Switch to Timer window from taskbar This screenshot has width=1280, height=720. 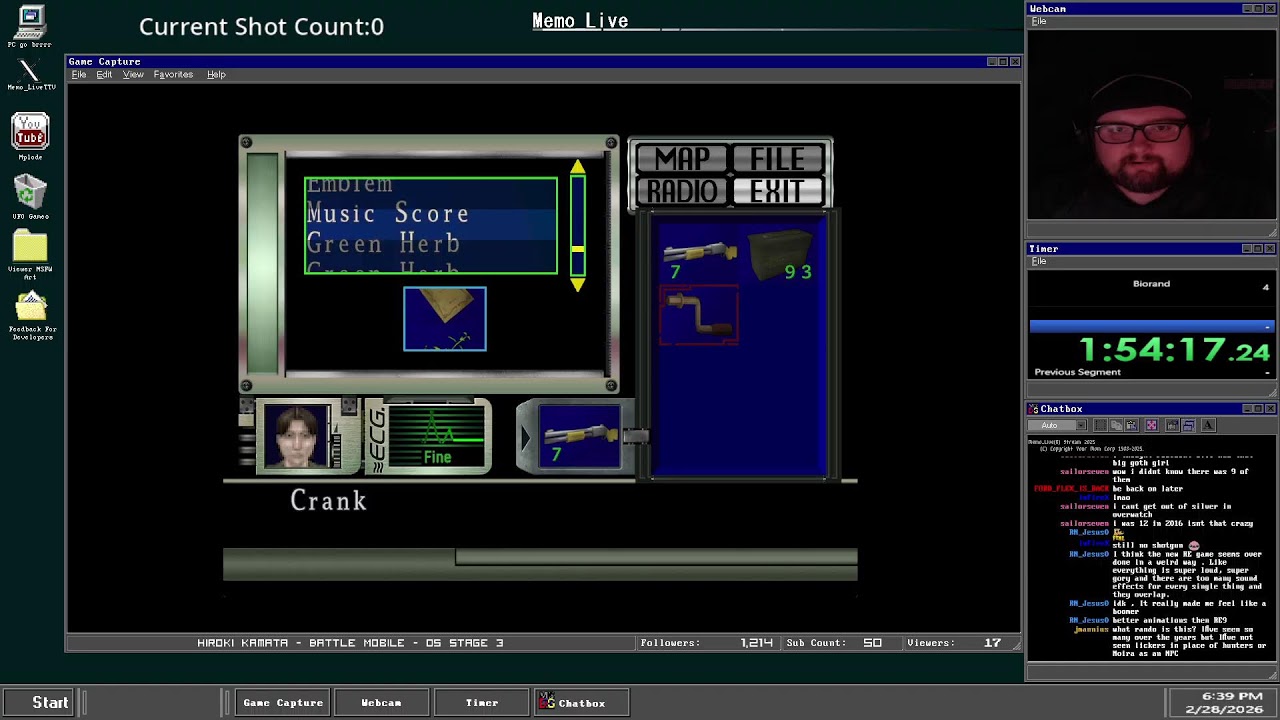(481, 703)
